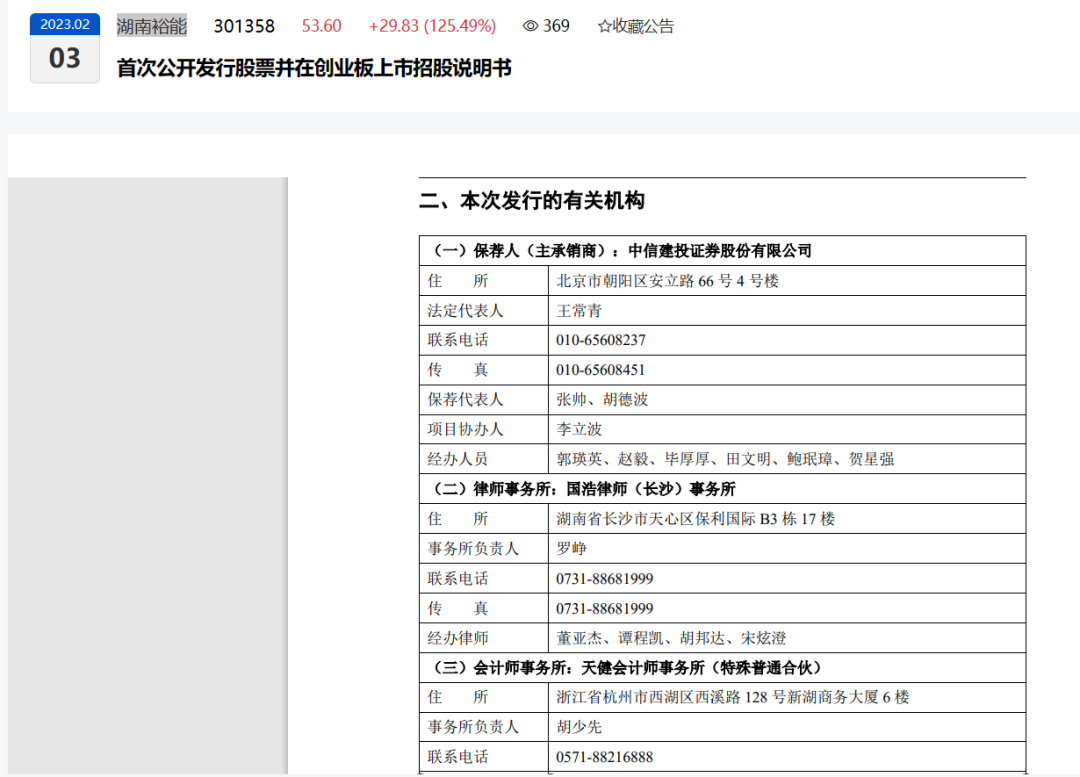The width and height of the screenshot is (1080, 777).
Task: Select accounting firm head 胡少先
Action: pyautogui.click(x=579, y=727)
